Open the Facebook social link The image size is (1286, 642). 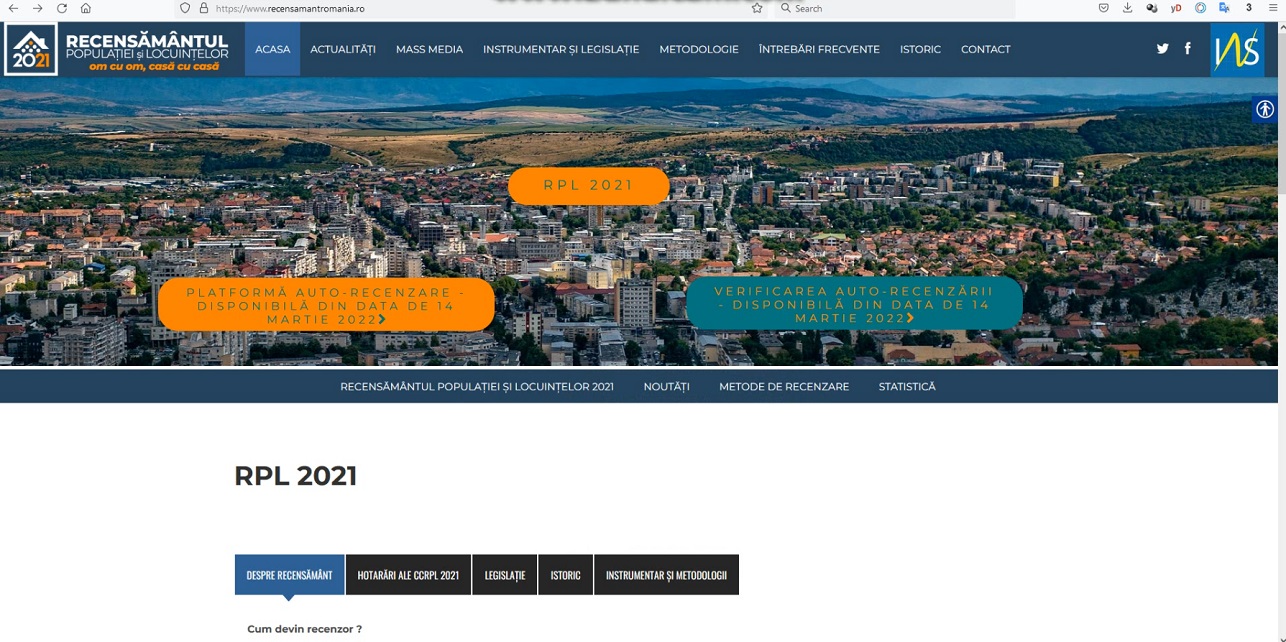[x=1187, y=49]
